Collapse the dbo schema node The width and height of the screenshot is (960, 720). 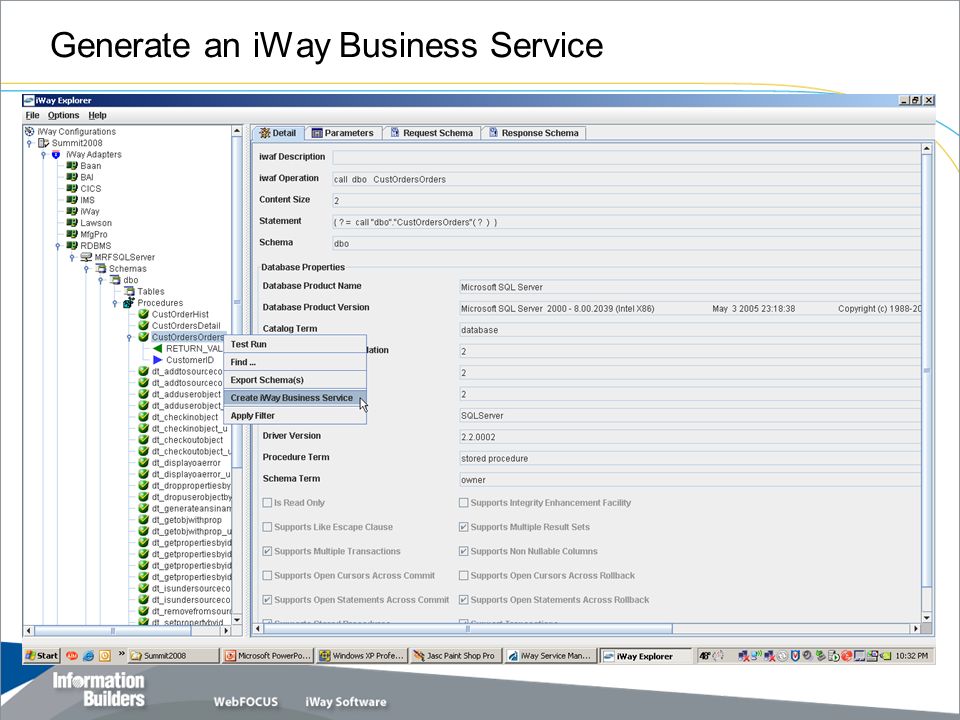pyautogui.click(x=100, y=280)
